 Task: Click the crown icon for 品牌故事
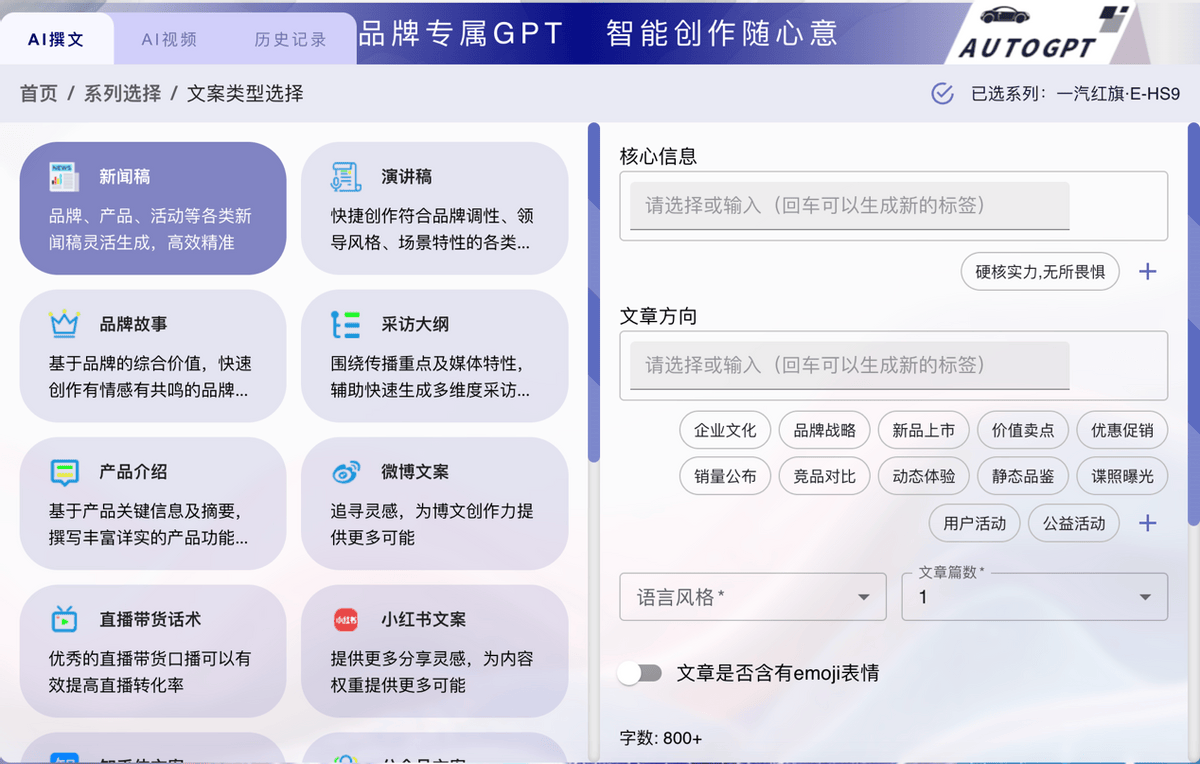pyautogui.click(x=64, y=324)
